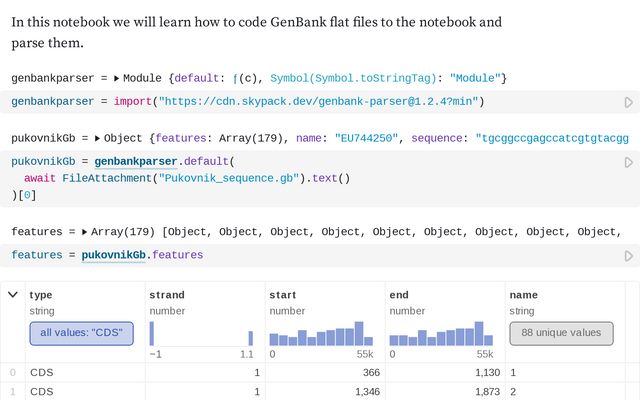Follow the pukovnikGb reference in features cell

(x=113, y=256)
